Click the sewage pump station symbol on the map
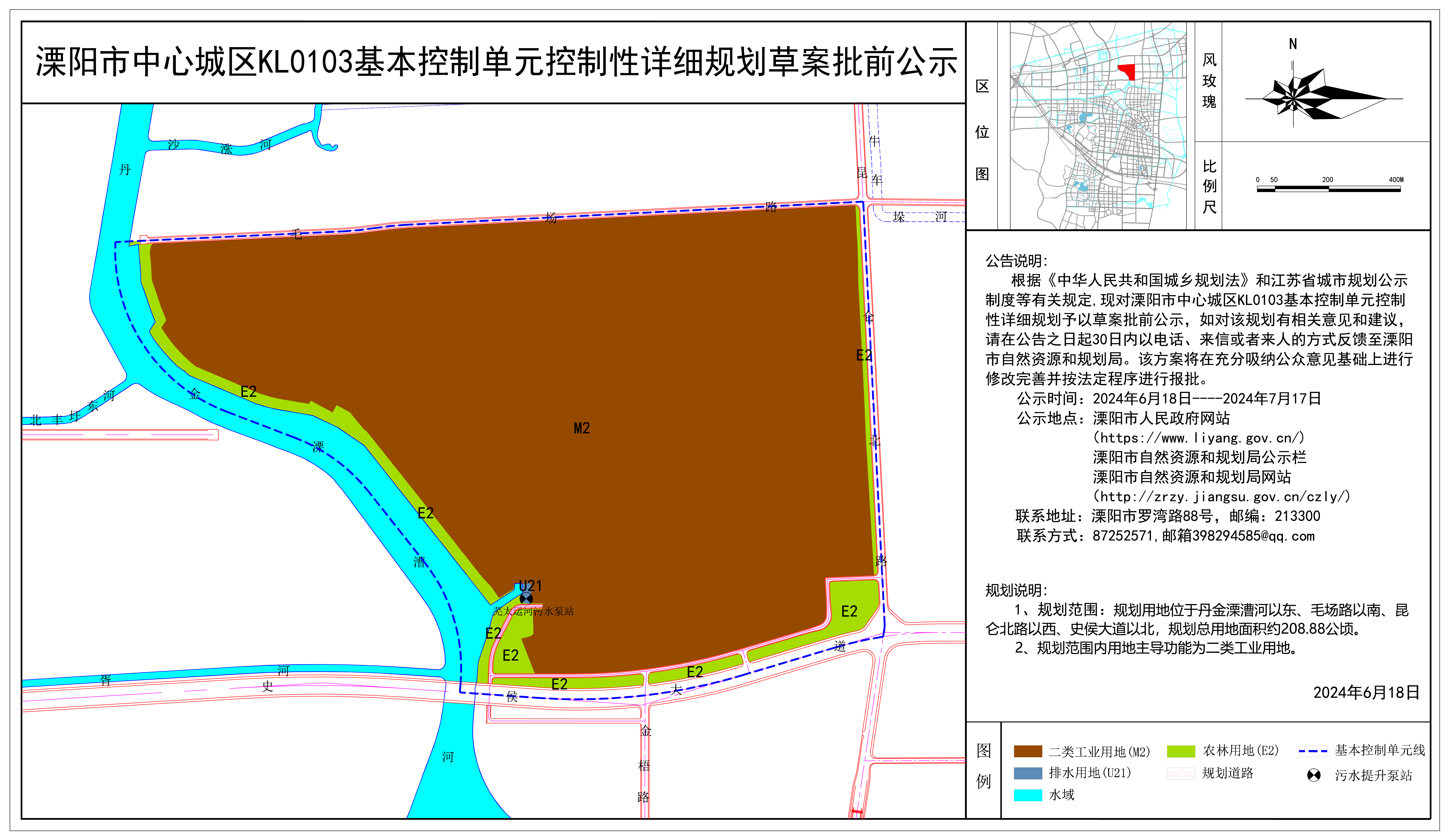 click(526, 599)
